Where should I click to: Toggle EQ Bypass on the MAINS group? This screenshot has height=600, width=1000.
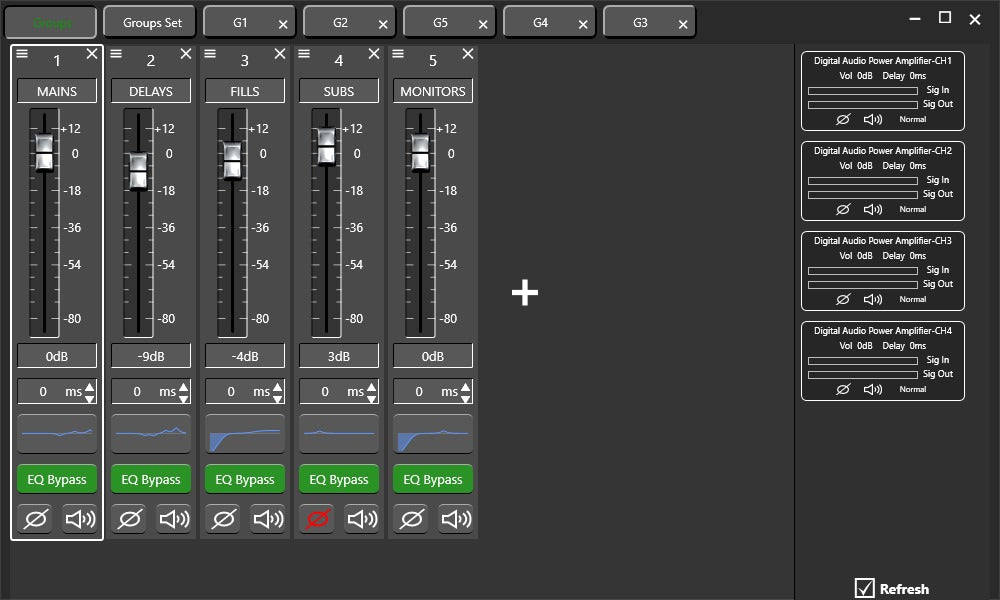tap(57, 479)
